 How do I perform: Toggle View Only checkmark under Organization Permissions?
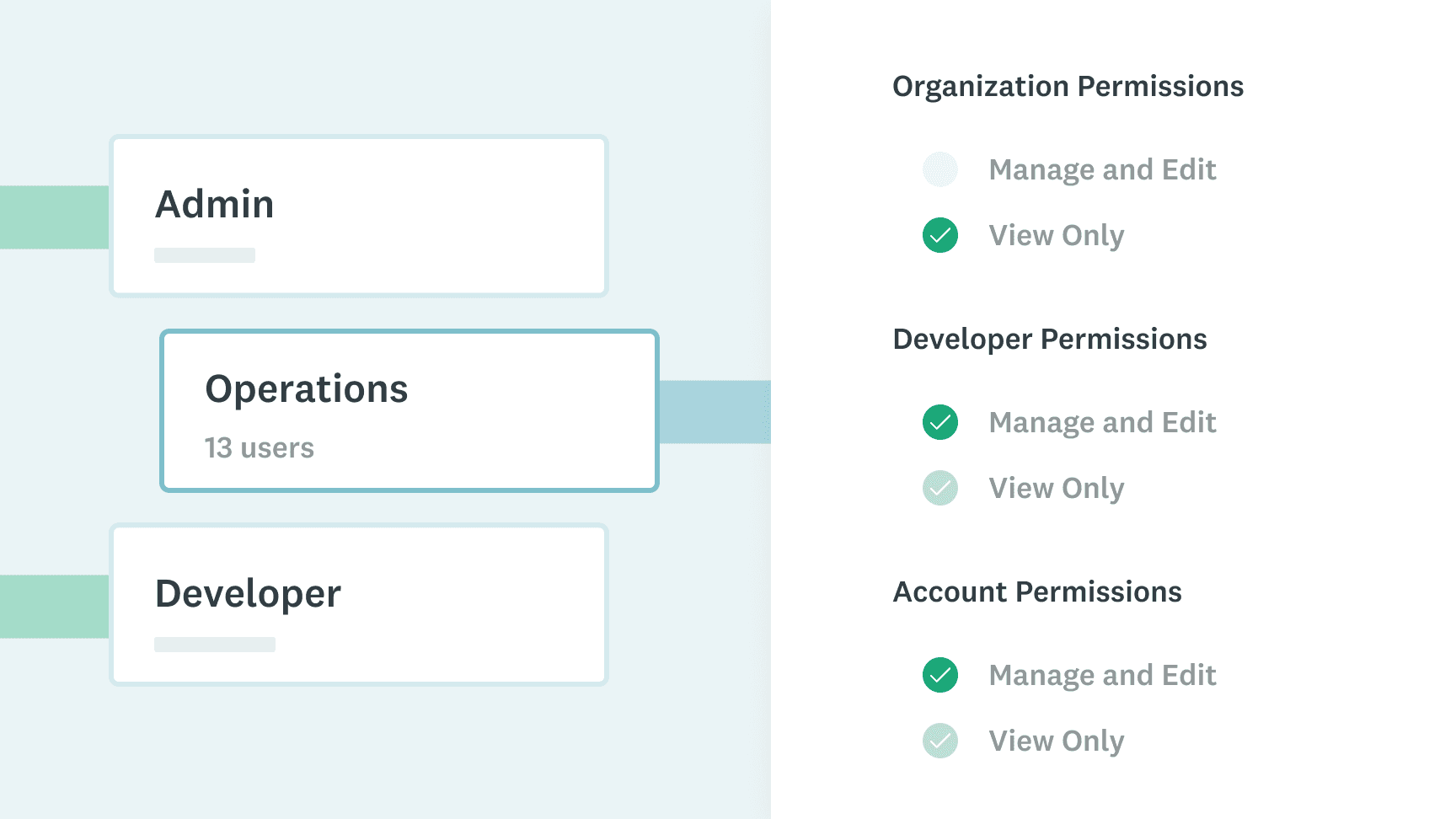(x=940, y=235)
